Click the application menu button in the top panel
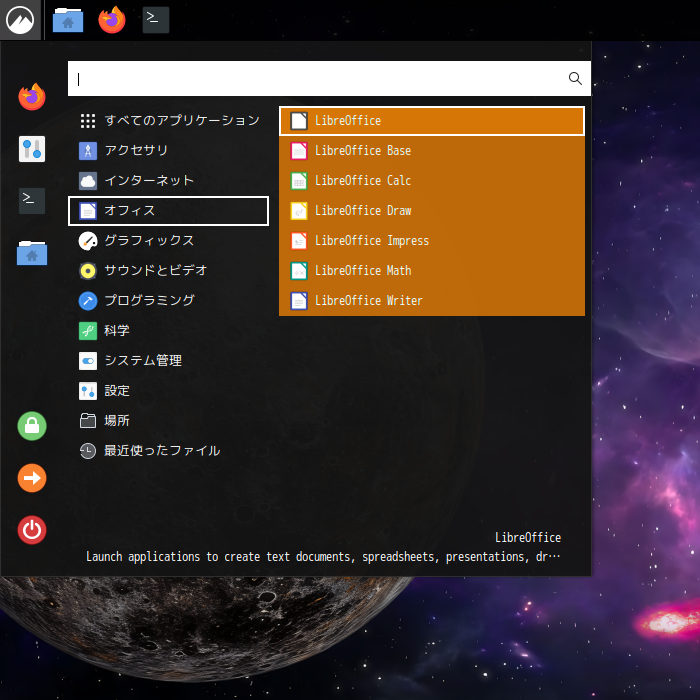The width and height of the screenshot is (700, 700). (x=20, y=20)
